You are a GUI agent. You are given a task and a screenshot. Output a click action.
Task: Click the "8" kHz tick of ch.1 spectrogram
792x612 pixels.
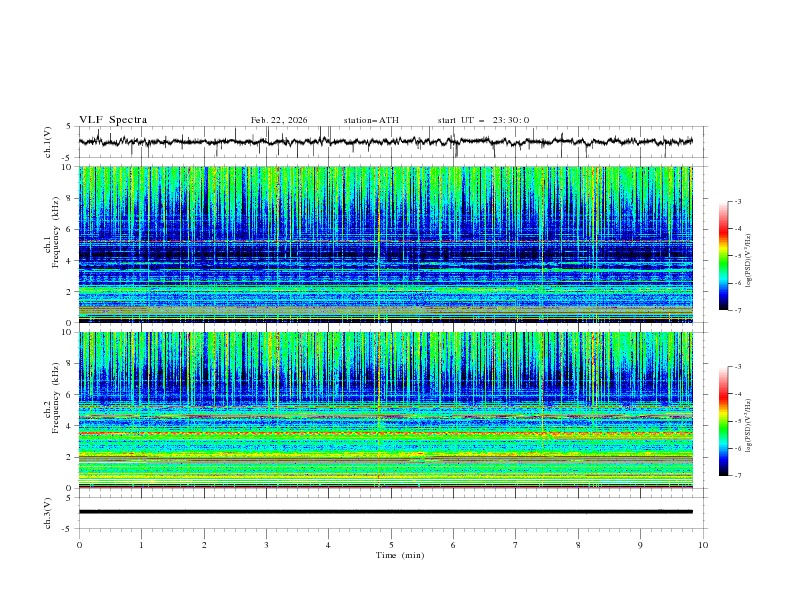[70, 198]
